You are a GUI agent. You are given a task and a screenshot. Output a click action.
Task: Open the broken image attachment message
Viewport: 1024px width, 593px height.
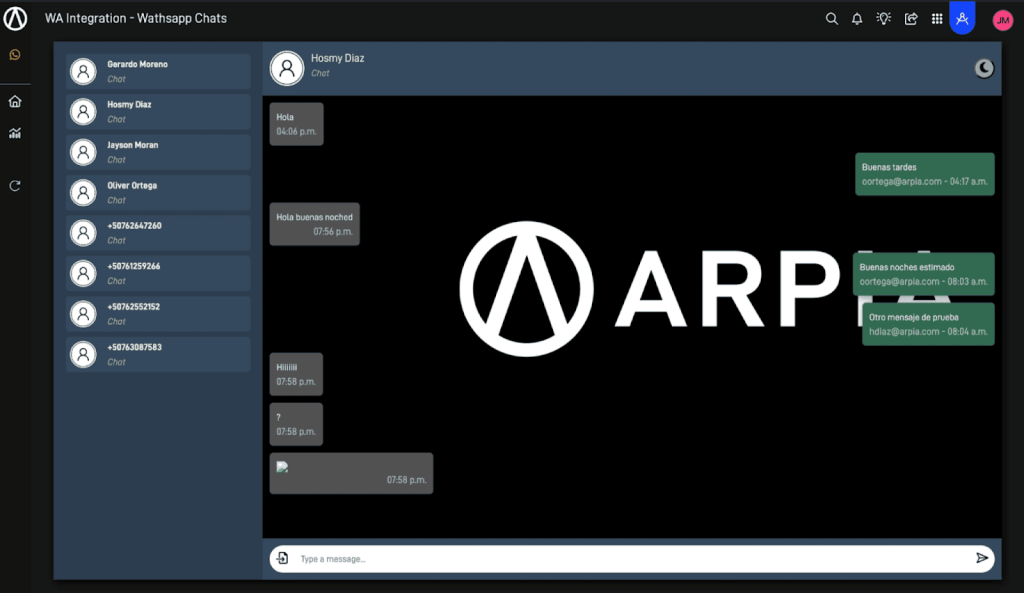click(x=351, y=473)
